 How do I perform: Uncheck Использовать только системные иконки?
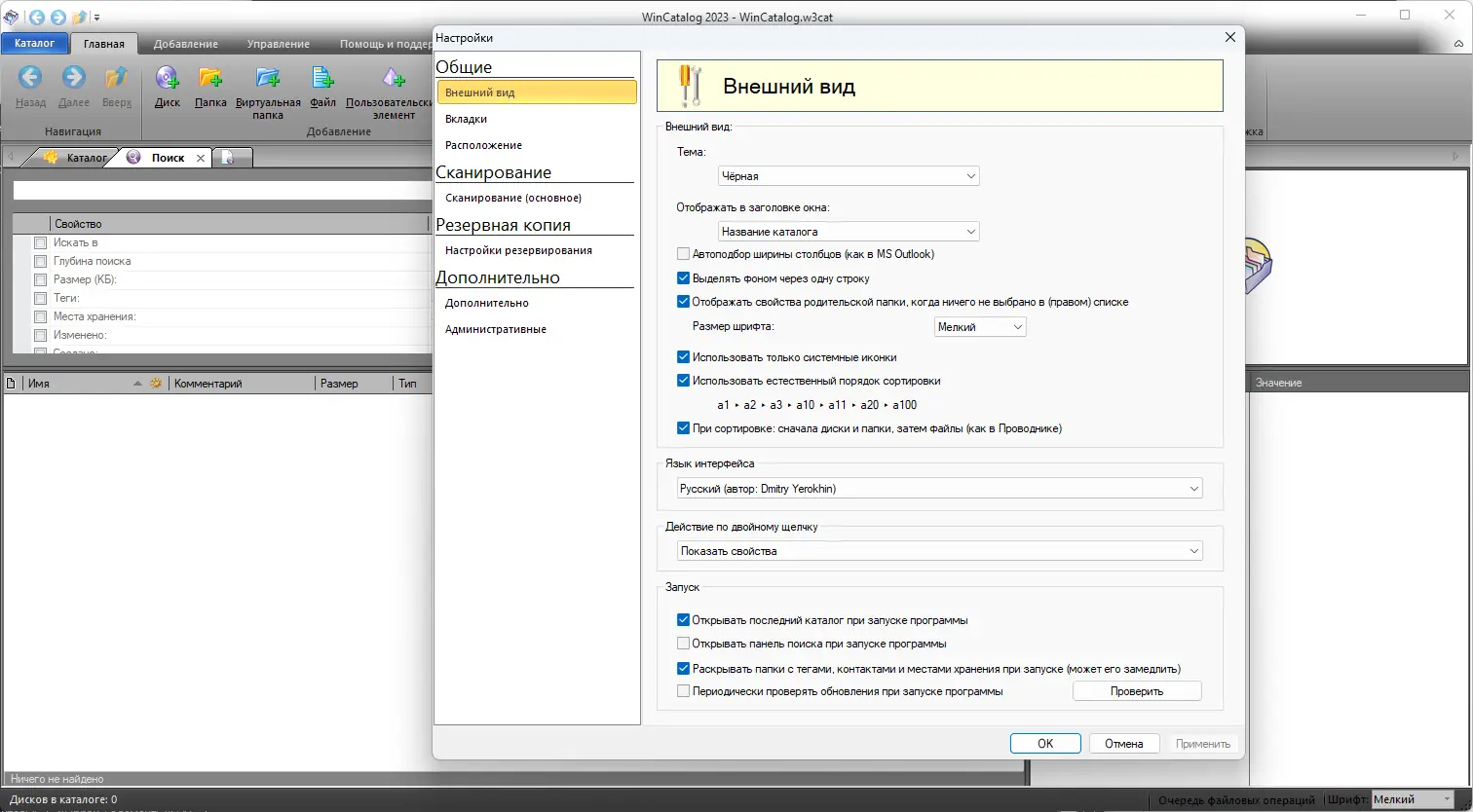tap(683, 357)
